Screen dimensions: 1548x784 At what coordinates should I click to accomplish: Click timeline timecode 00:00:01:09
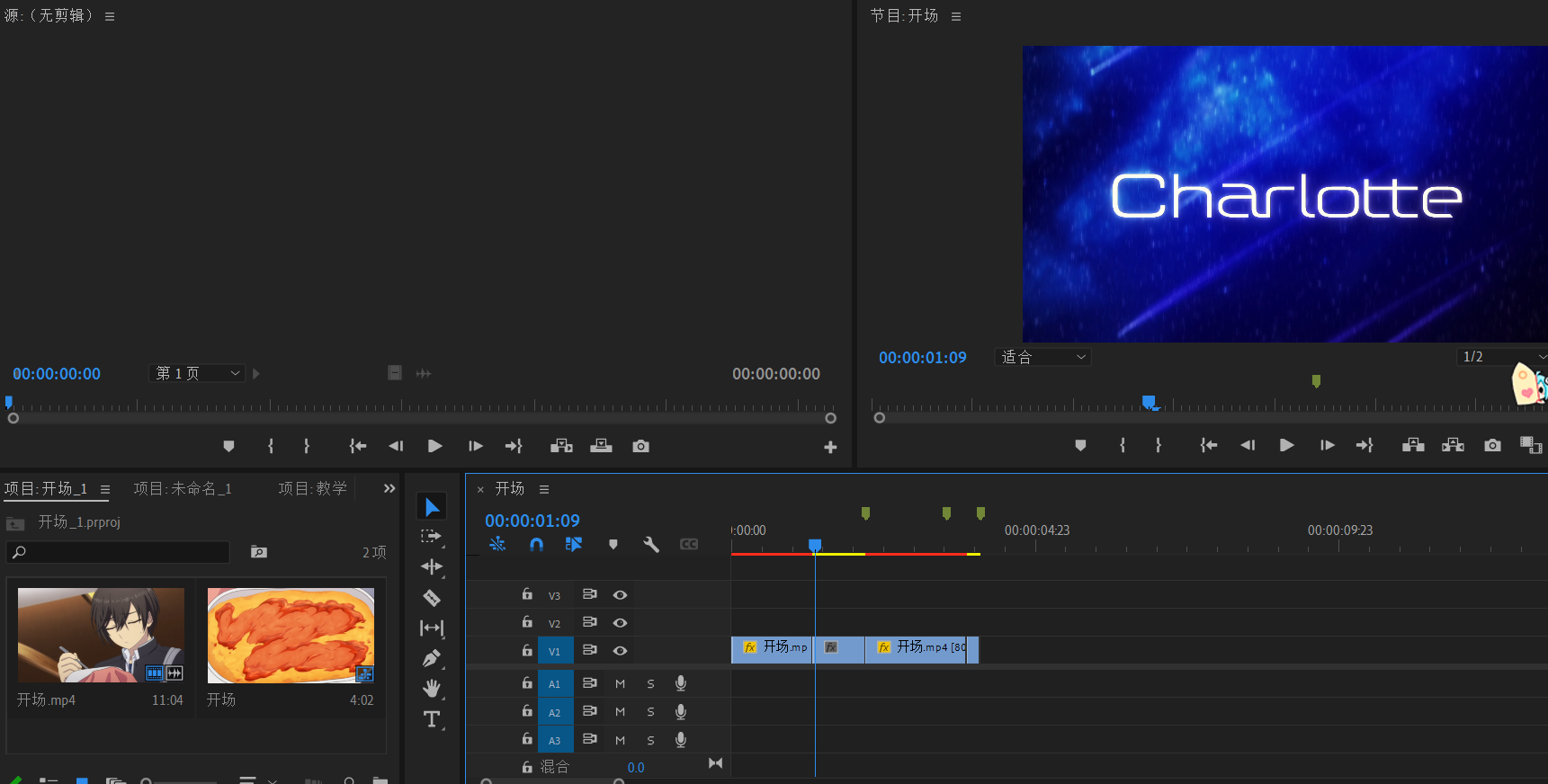pos(532,521)
